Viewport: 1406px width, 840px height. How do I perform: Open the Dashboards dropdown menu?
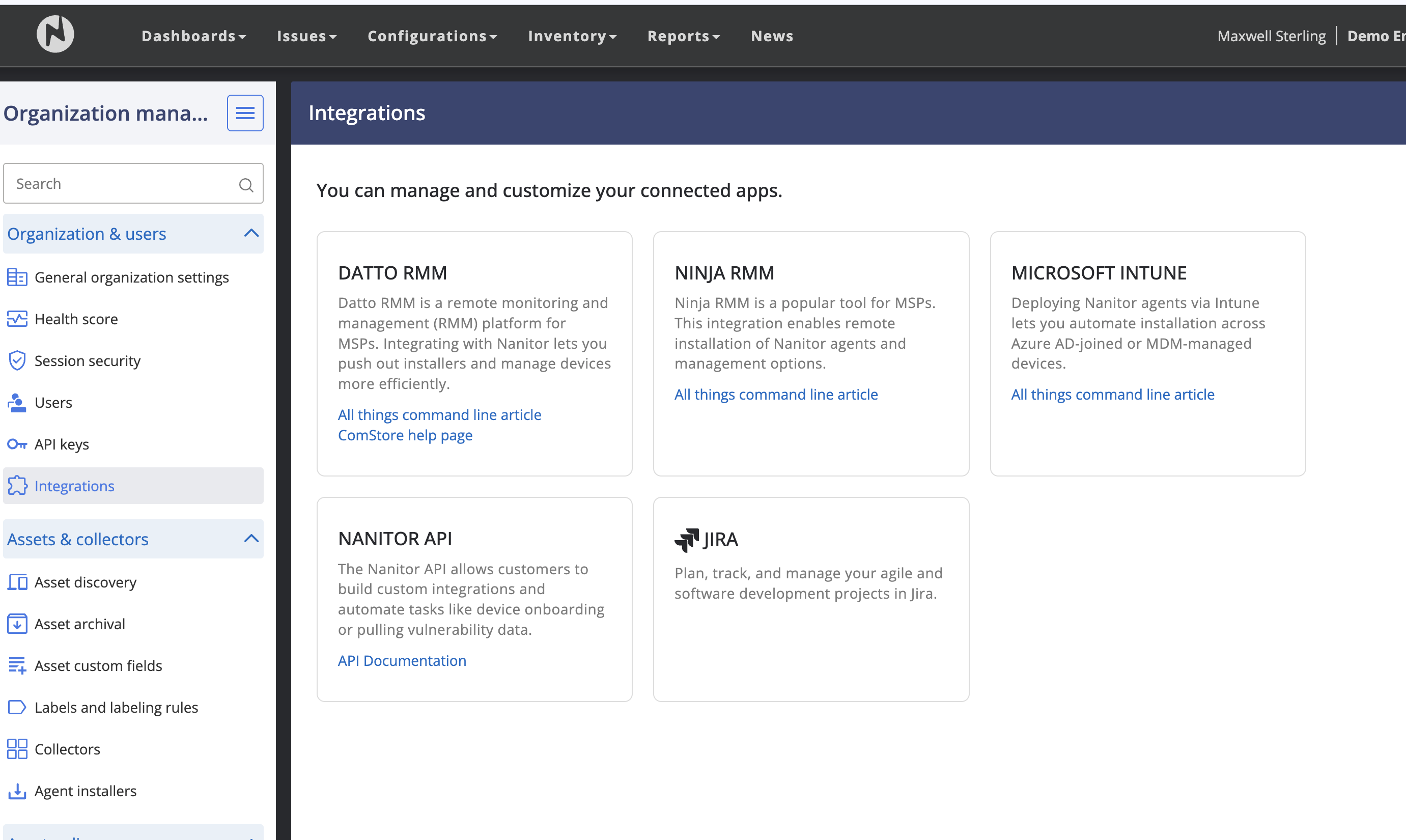pos(193,36)
